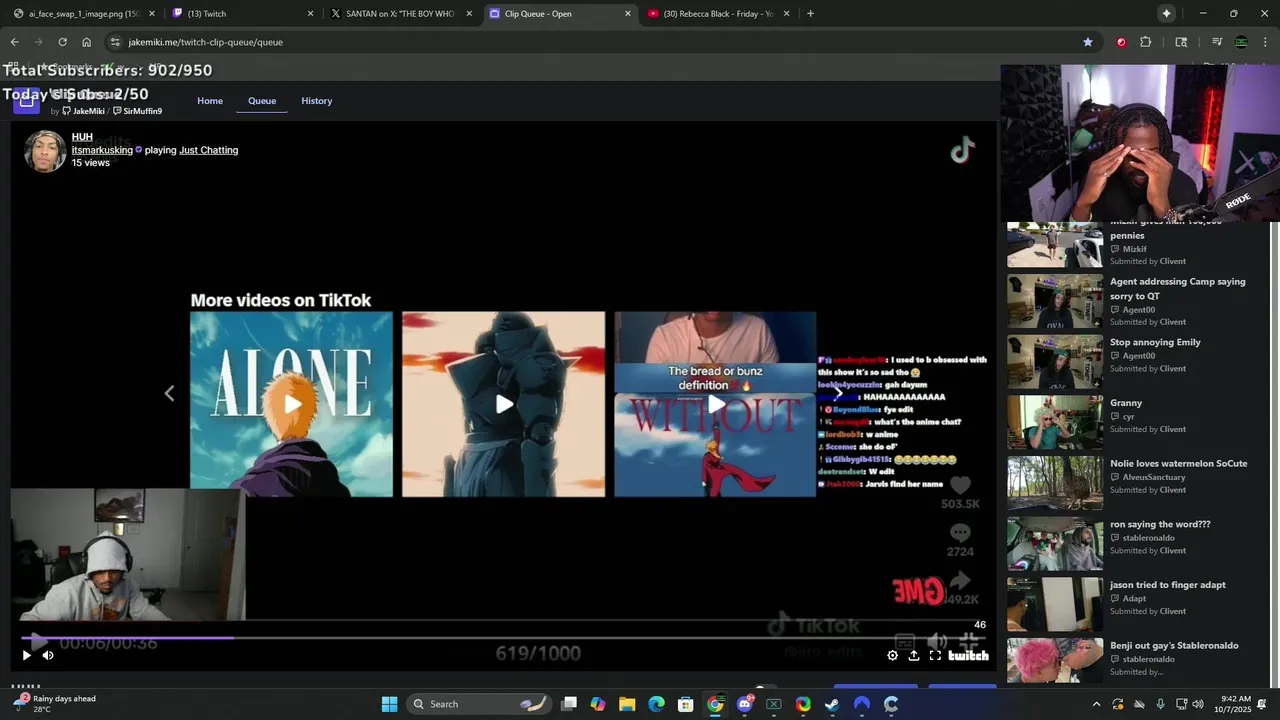Play the middle armored-figure TikTok video
Image resolution: width=1280 pixels, height=720 pixels.
503,404
